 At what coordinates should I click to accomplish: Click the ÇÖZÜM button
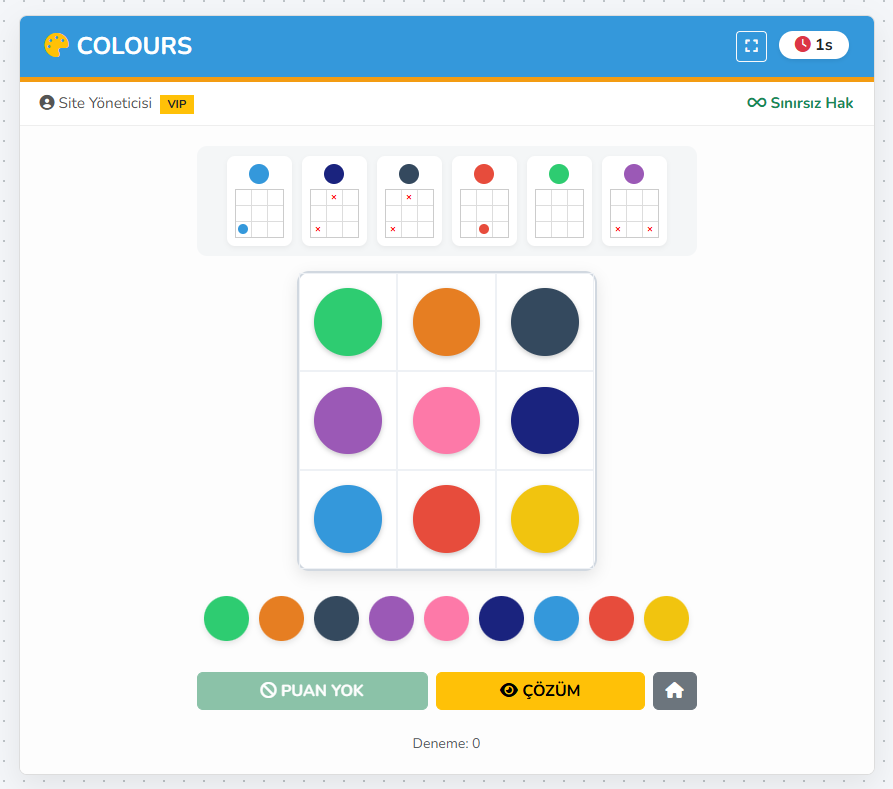[x=540, y=690]
